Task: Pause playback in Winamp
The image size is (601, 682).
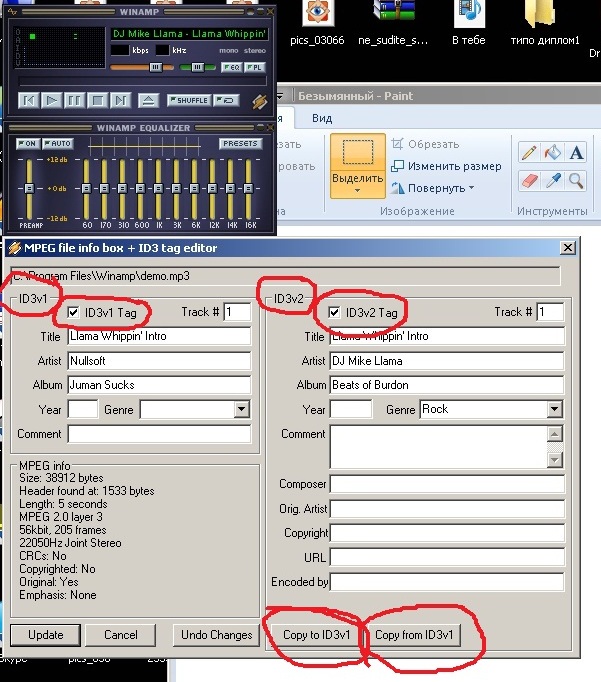Action: pos(74,101)
